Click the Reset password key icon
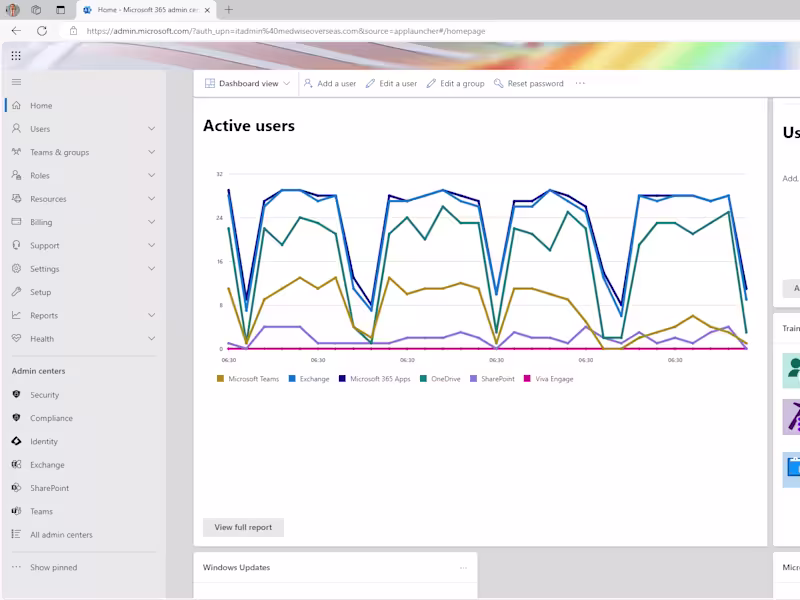 click(x=498, y=83)
